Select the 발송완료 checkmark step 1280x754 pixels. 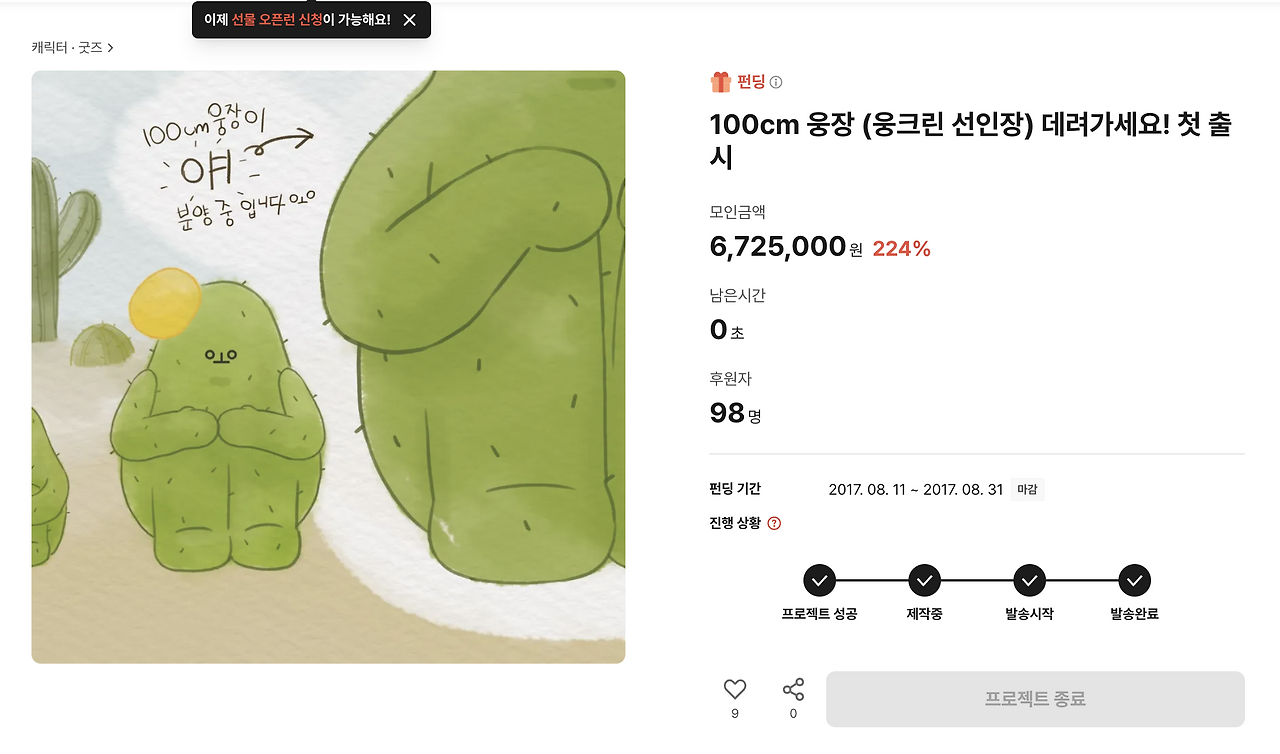[x=1134, y=580]
